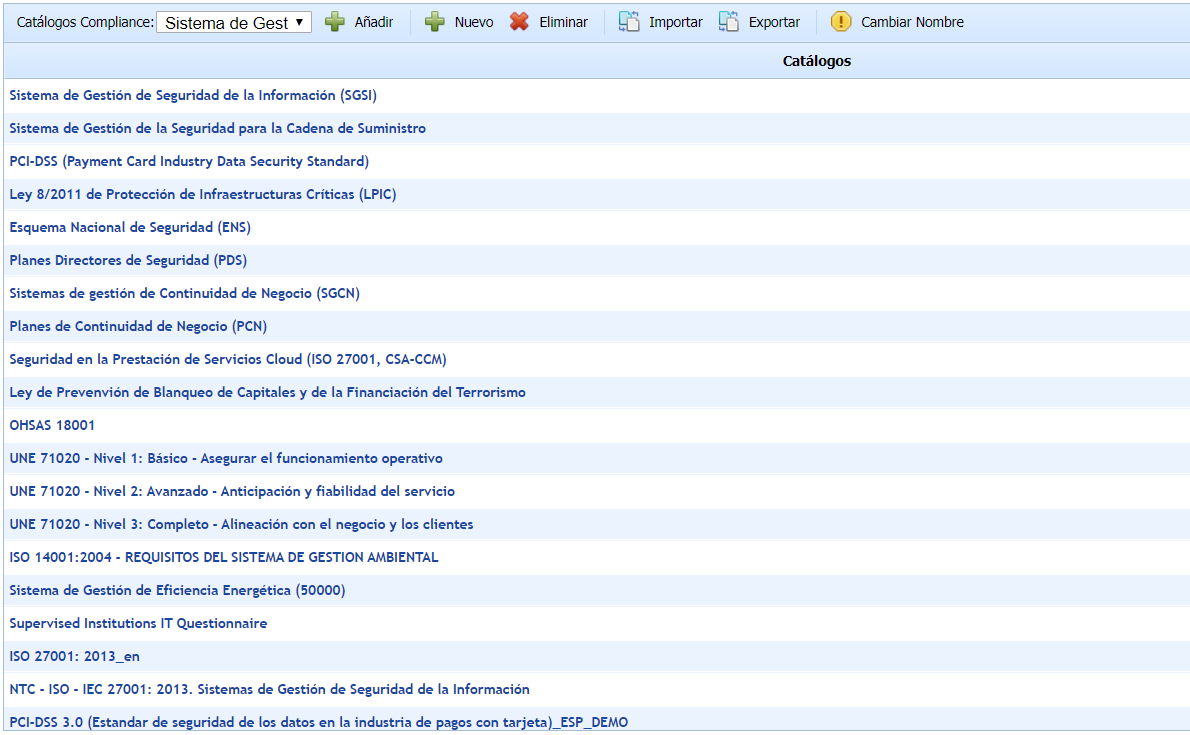
Task: Open Supervised Institutions IT Questionnaire
Action: [x=138, y=624]
